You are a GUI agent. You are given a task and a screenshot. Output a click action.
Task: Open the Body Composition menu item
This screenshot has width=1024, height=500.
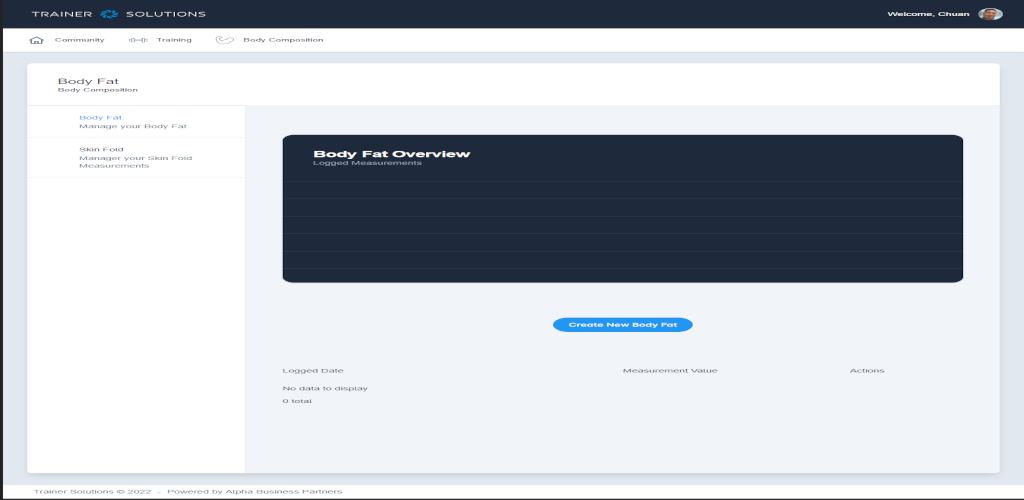[x=283, y=40]
